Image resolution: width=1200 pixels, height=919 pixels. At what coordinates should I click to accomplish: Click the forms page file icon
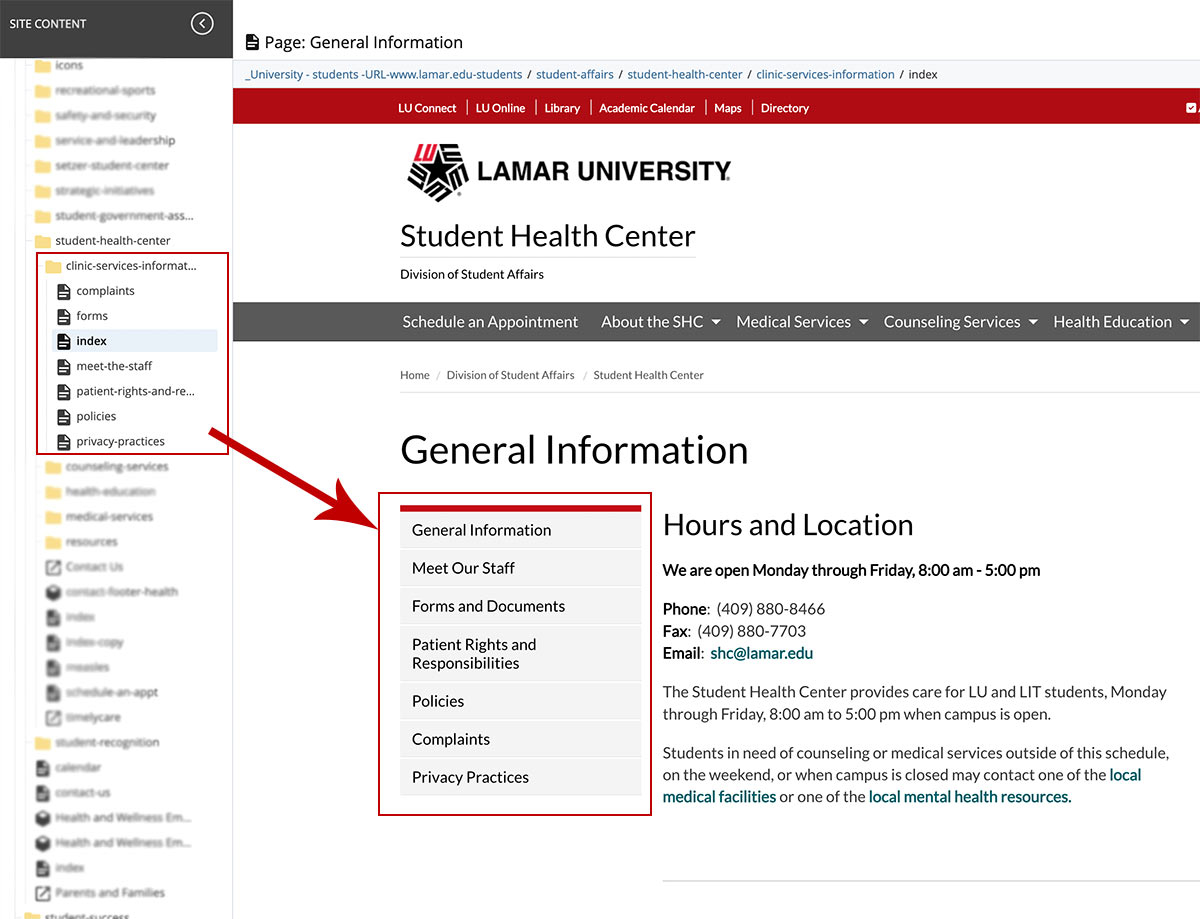click(64, 316)
